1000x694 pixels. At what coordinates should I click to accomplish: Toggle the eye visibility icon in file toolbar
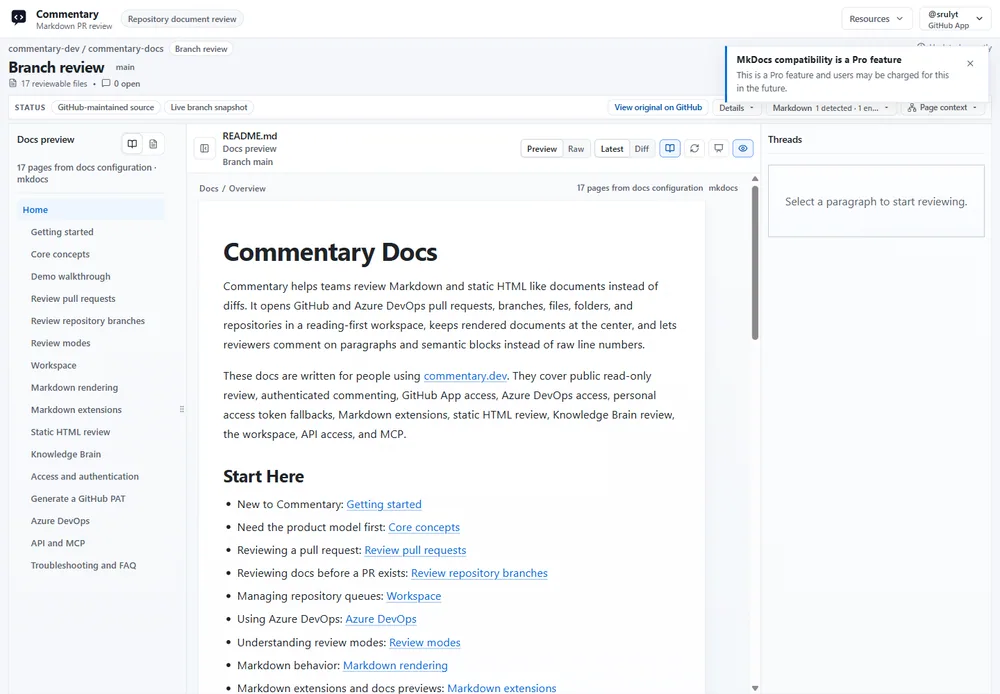(743, 149)
